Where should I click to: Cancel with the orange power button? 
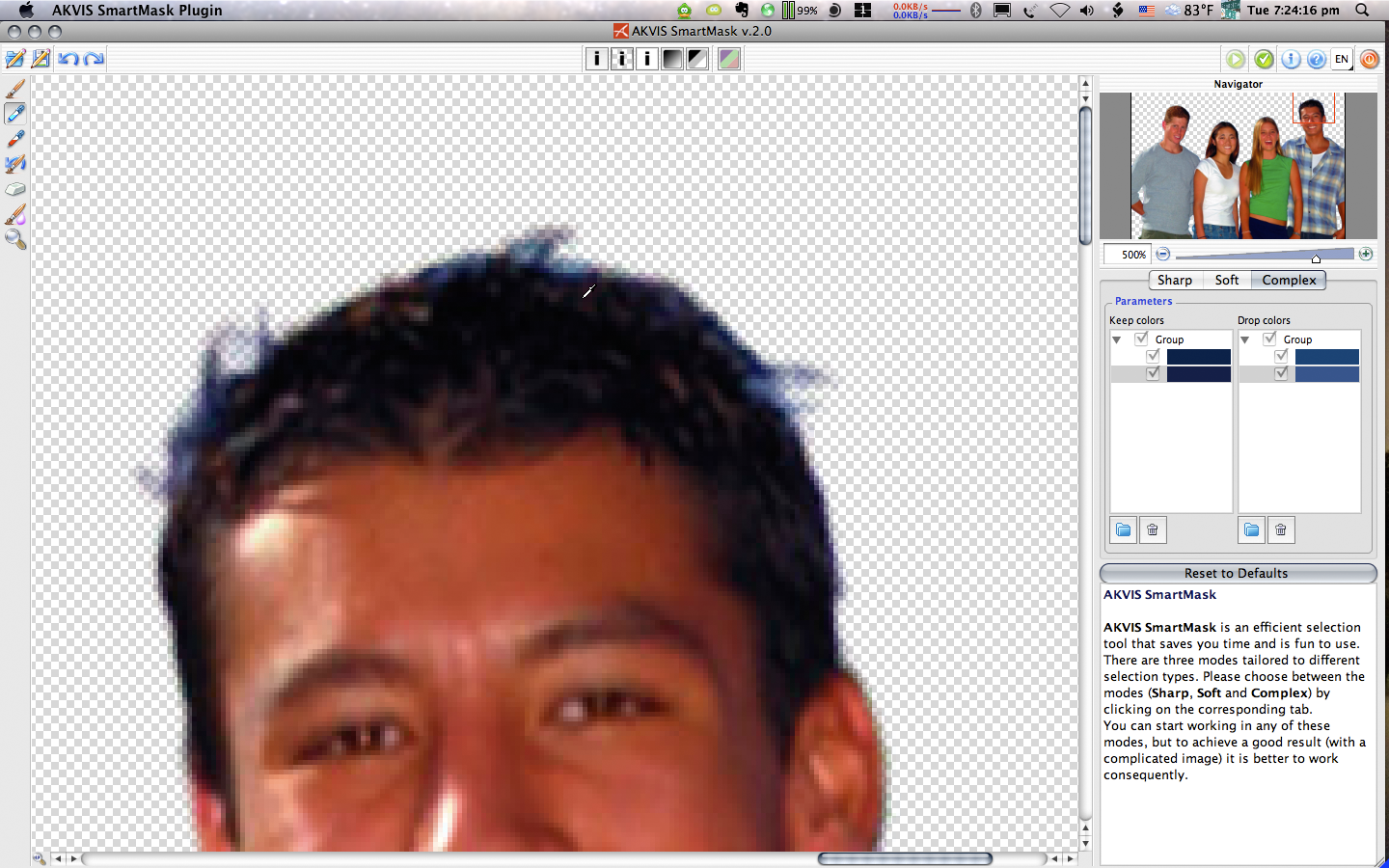1370,59
